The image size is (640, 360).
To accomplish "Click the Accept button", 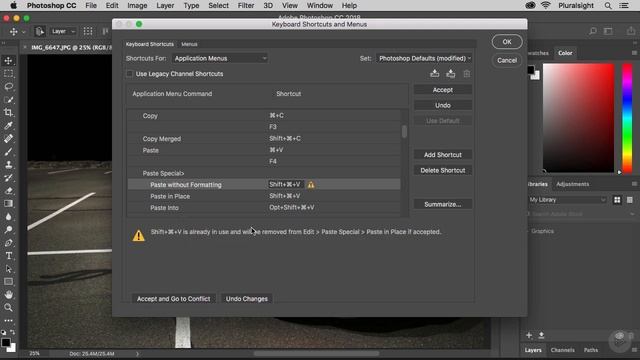I will pyautogui.click(x=443, y=90).
